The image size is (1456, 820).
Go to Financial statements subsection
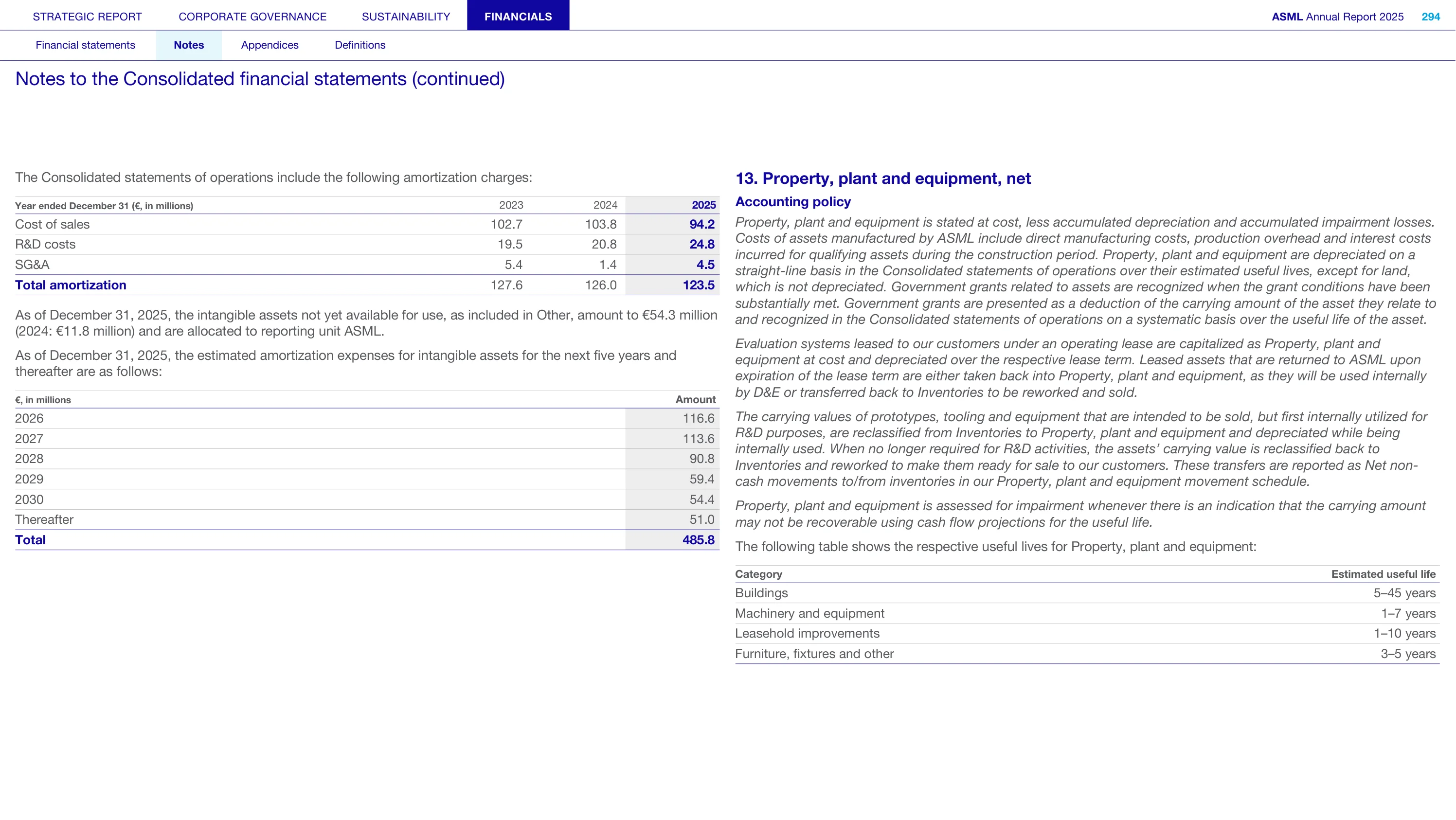click(85, 45)
